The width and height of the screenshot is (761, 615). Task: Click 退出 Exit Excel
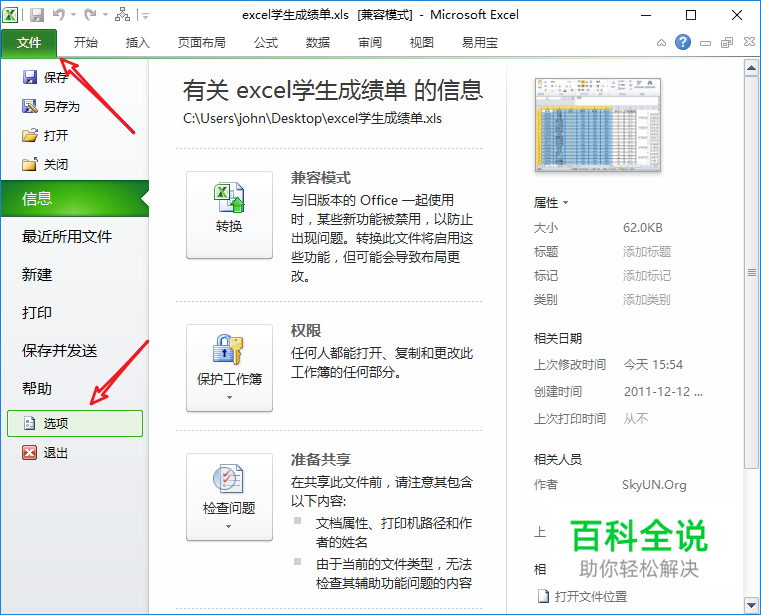click(x=46, y=453)
